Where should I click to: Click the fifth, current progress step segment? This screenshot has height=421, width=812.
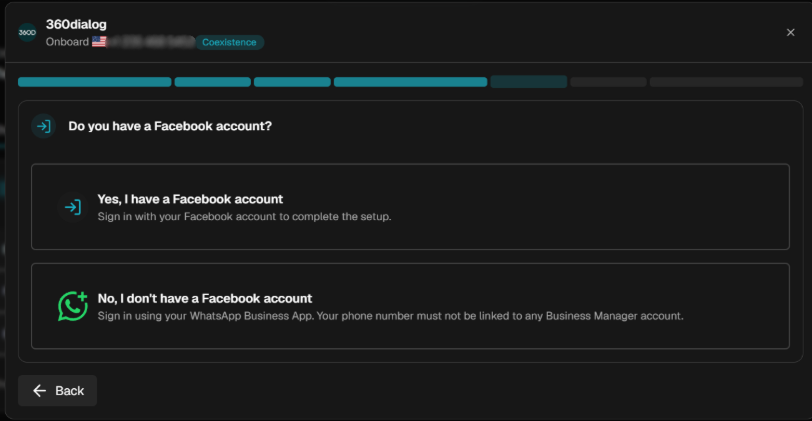(529, 82)
